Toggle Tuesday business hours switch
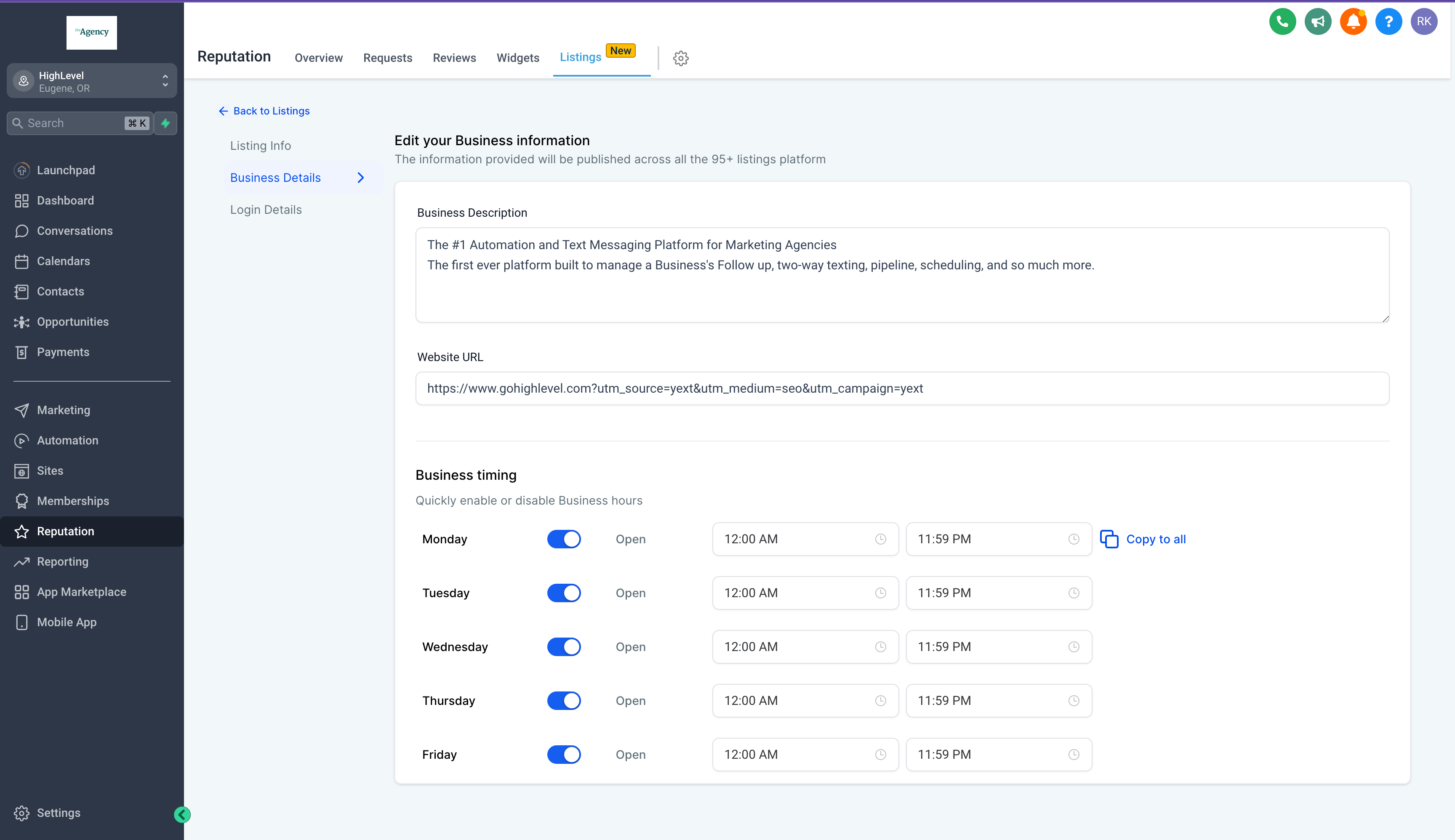This screenshot has height=840, width=1455. 564,593
